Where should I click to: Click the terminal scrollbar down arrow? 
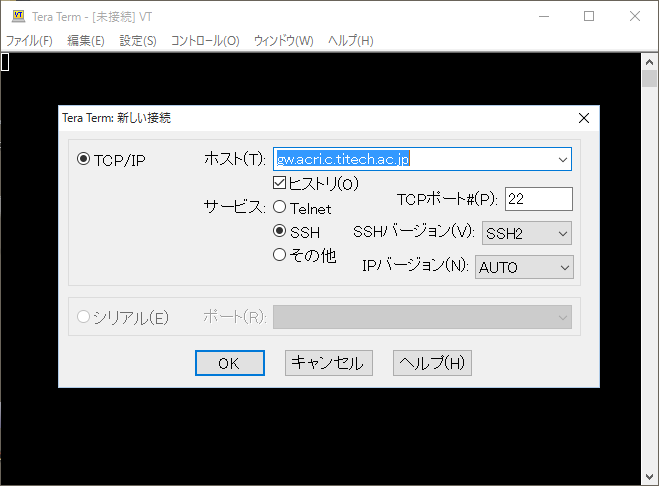(649, 477)
